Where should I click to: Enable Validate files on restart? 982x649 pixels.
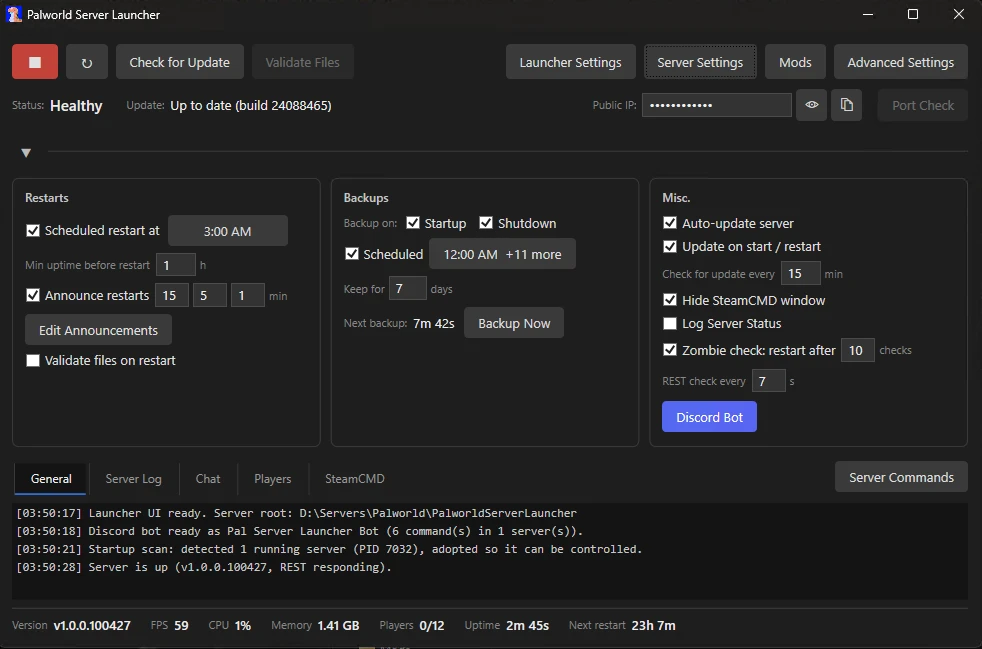33,360
